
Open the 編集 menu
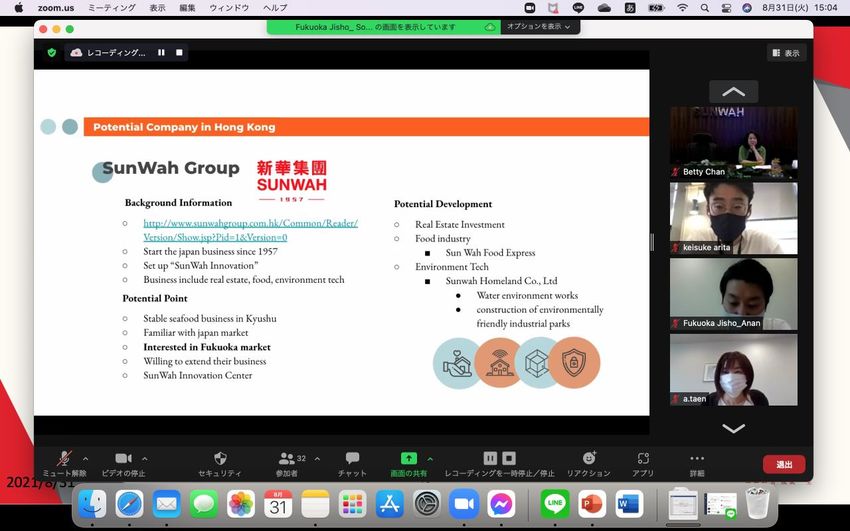pyautogui.click(x=187, y=8)
